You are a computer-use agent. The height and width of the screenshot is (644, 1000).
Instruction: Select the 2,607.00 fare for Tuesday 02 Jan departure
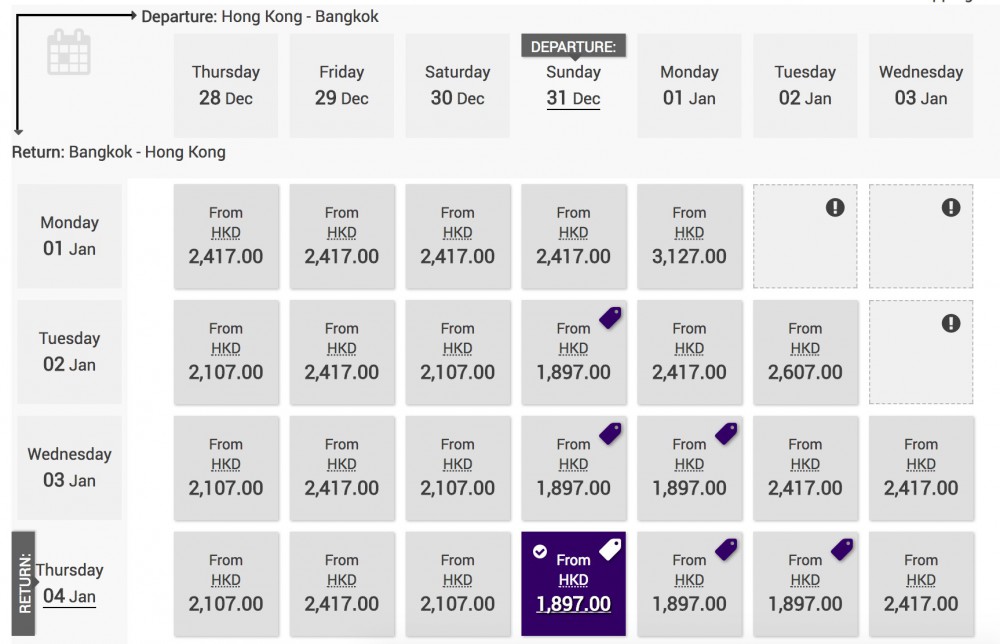click(805, 352)
